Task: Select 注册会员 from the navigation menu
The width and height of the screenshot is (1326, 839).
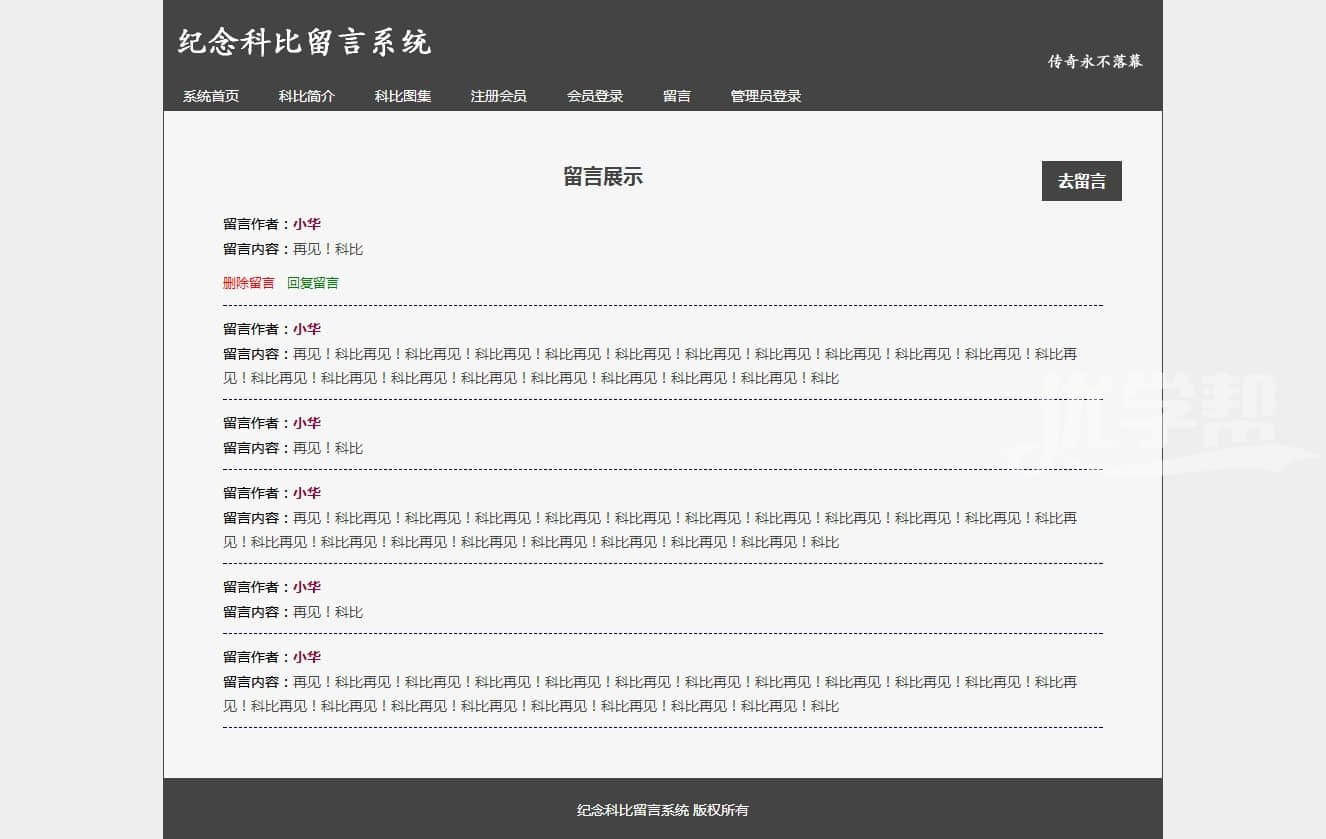Action: (x=499, y=96)
